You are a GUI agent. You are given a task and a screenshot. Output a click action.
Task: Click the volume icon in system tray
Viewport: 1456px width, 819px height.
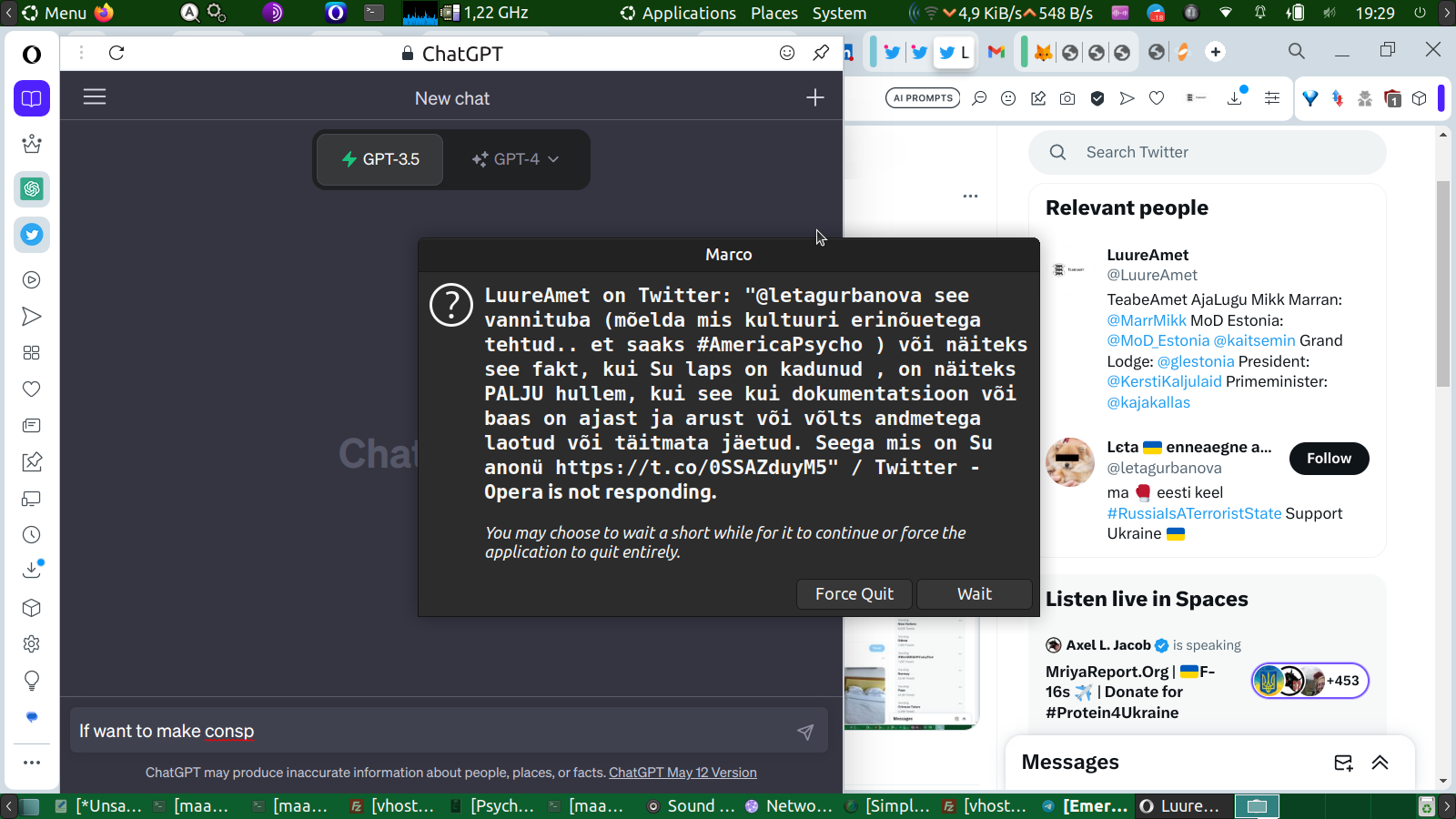pos(1330,13)
